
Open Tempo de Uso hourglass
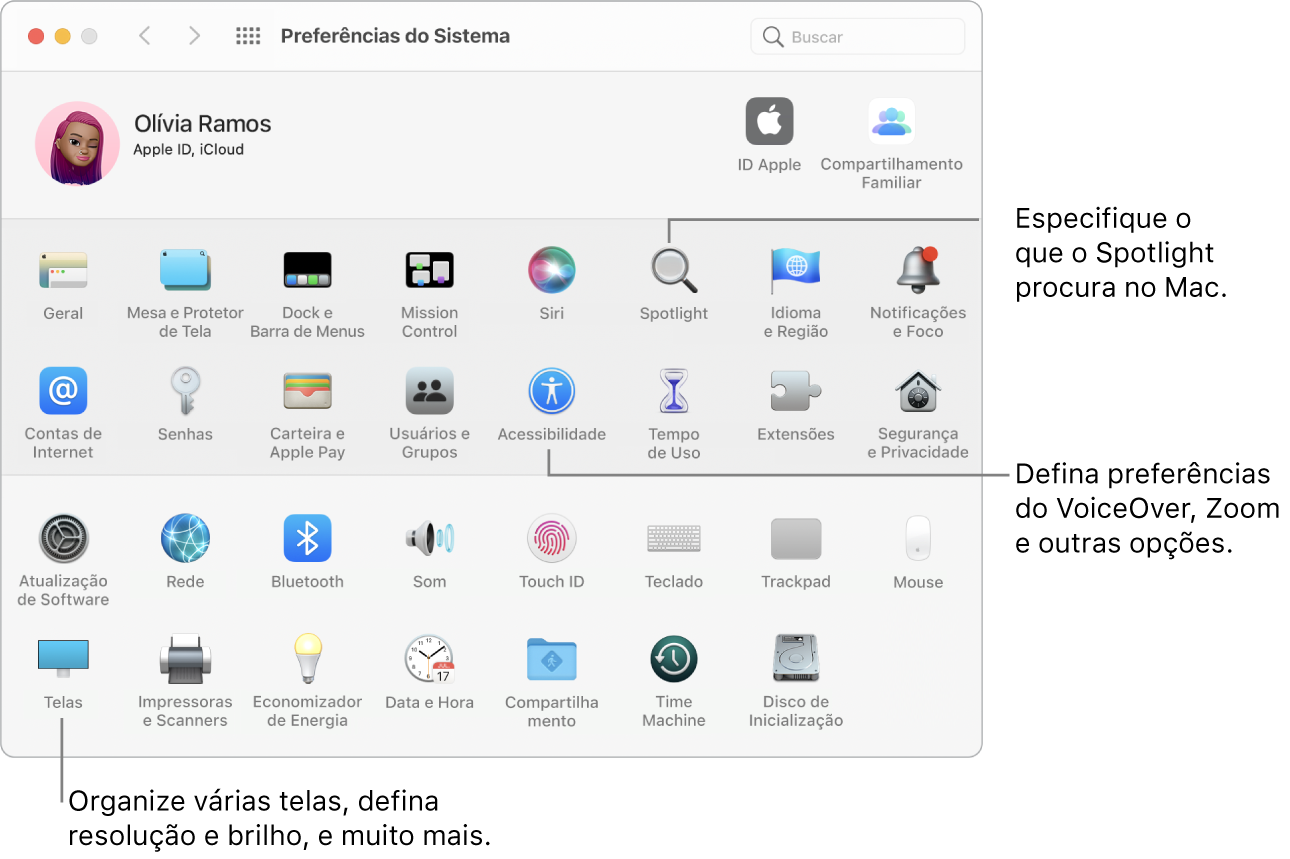[x=674, y=391]
